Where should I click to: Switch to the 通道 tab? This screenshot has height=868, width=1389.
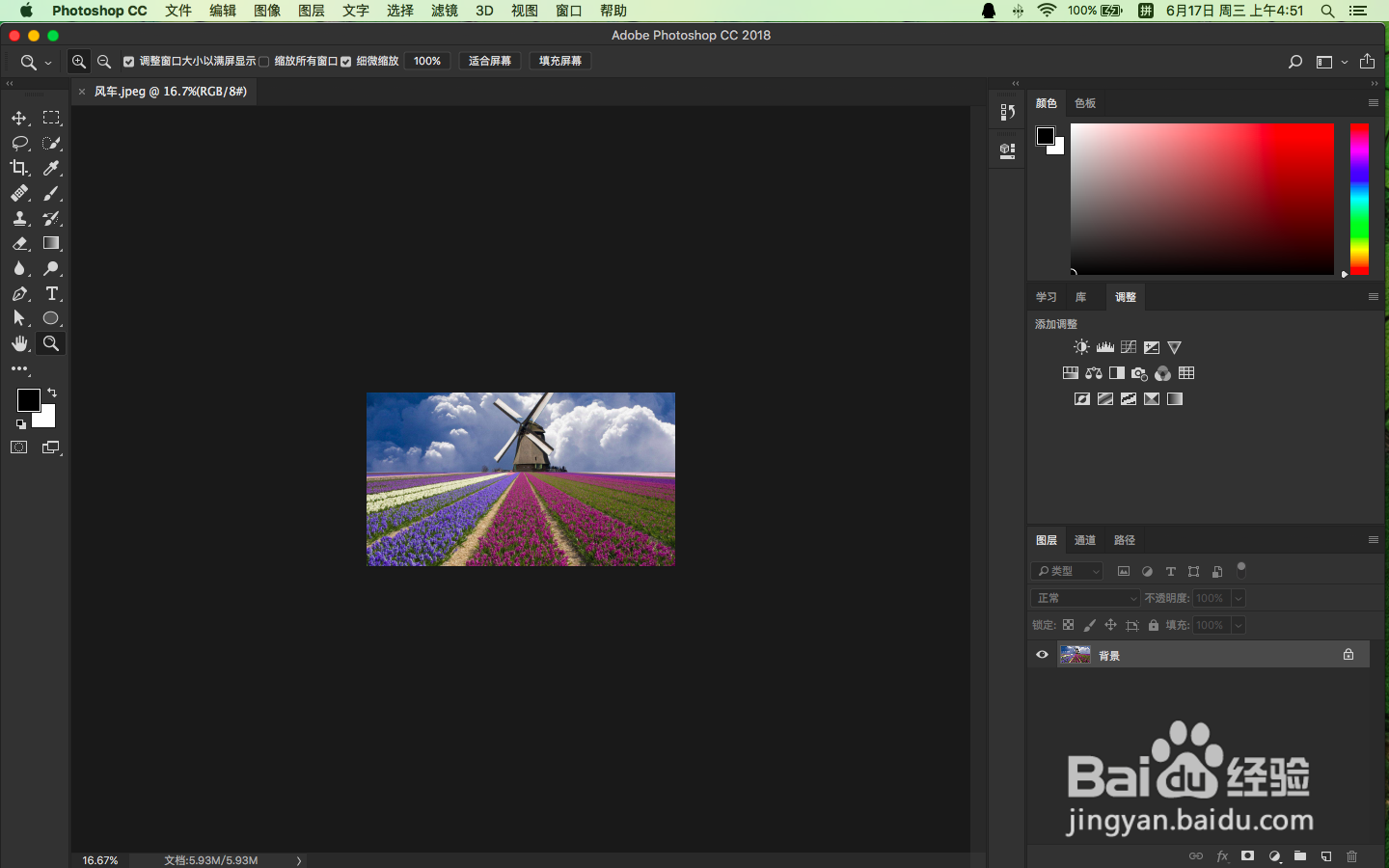pos(1084,540)
